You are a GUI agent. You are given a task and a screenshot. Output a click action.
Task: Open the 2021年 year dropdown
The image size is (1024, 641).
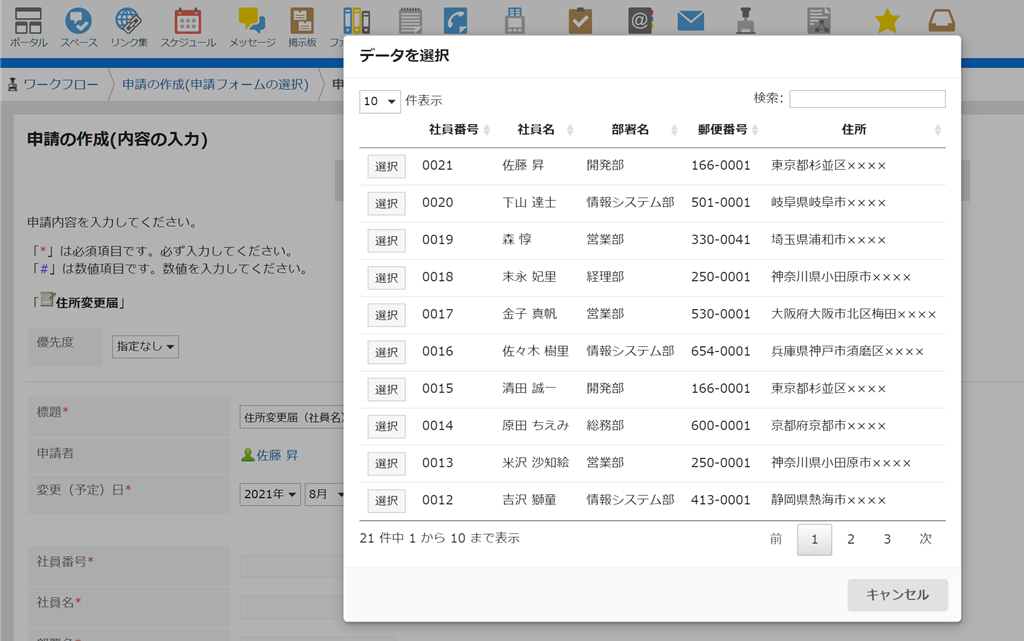pos(270,494)
